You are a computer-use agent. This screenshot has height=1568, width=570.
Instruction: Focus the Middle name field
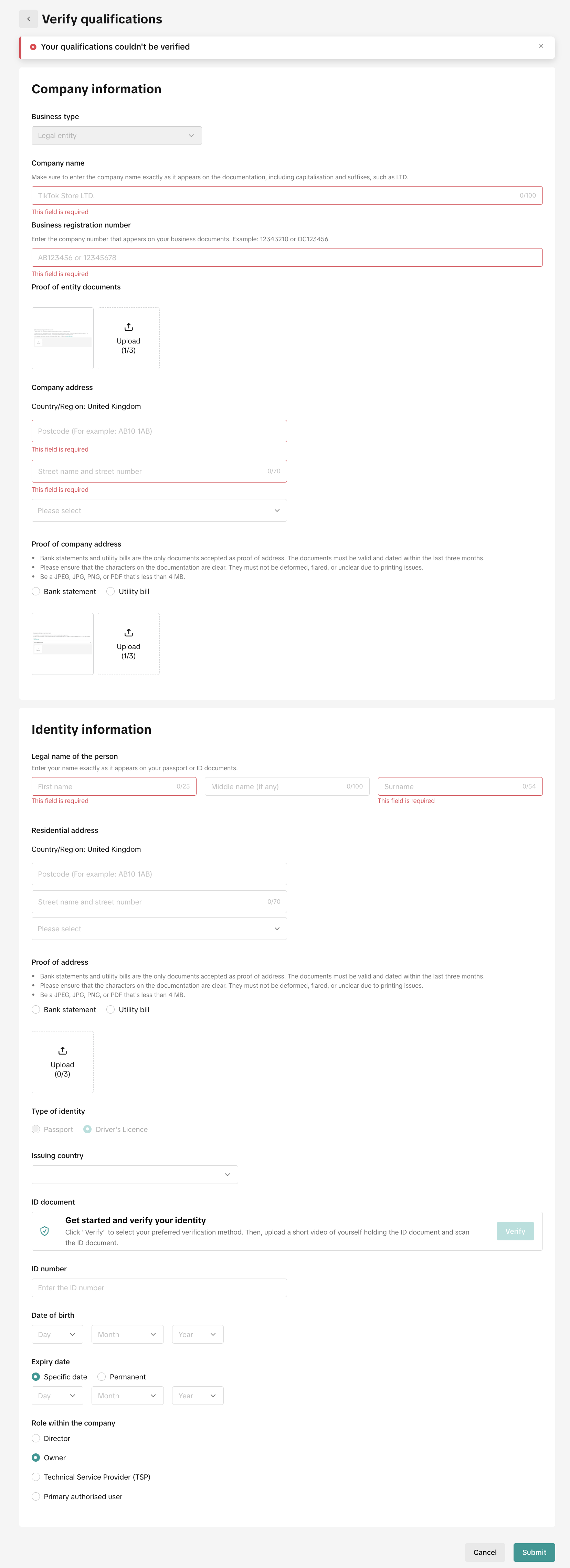pyautogui.click(x=287, y=786)
